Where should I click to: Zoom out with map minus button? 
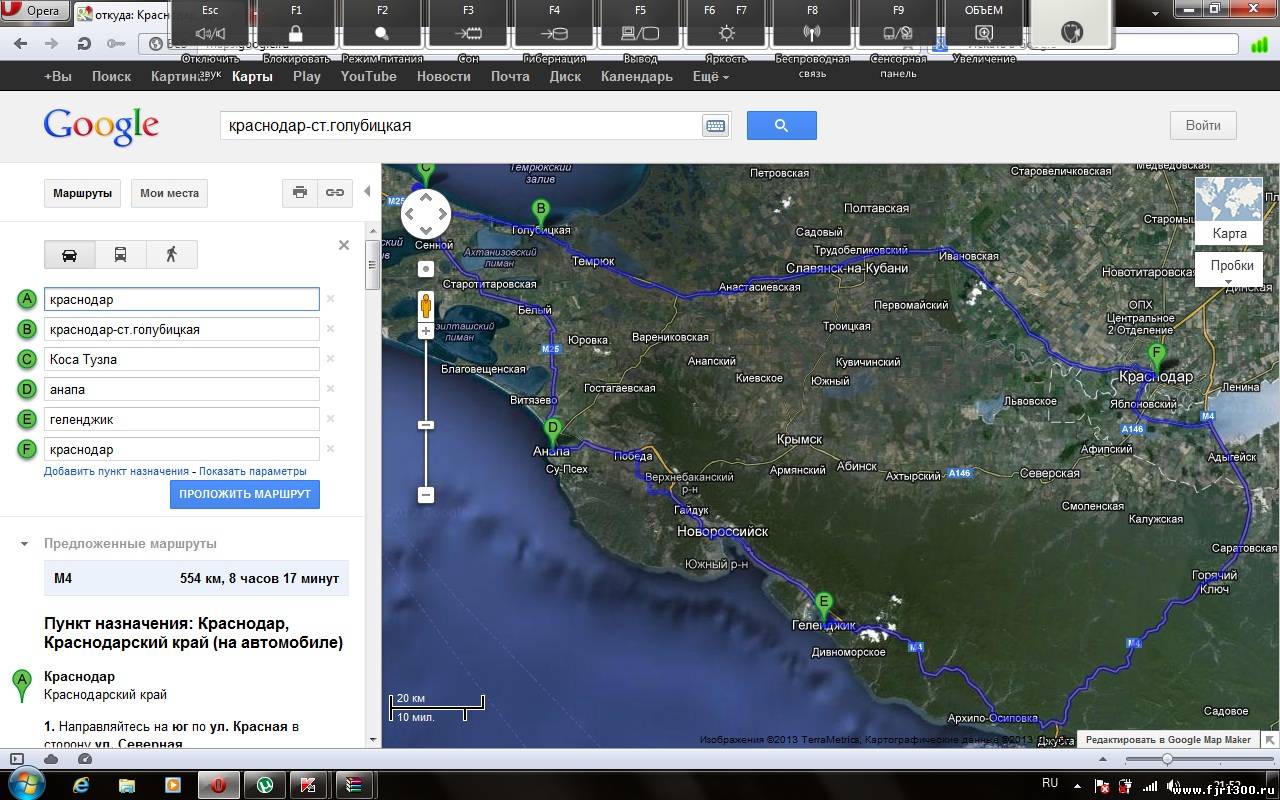(x=426, y=495)
